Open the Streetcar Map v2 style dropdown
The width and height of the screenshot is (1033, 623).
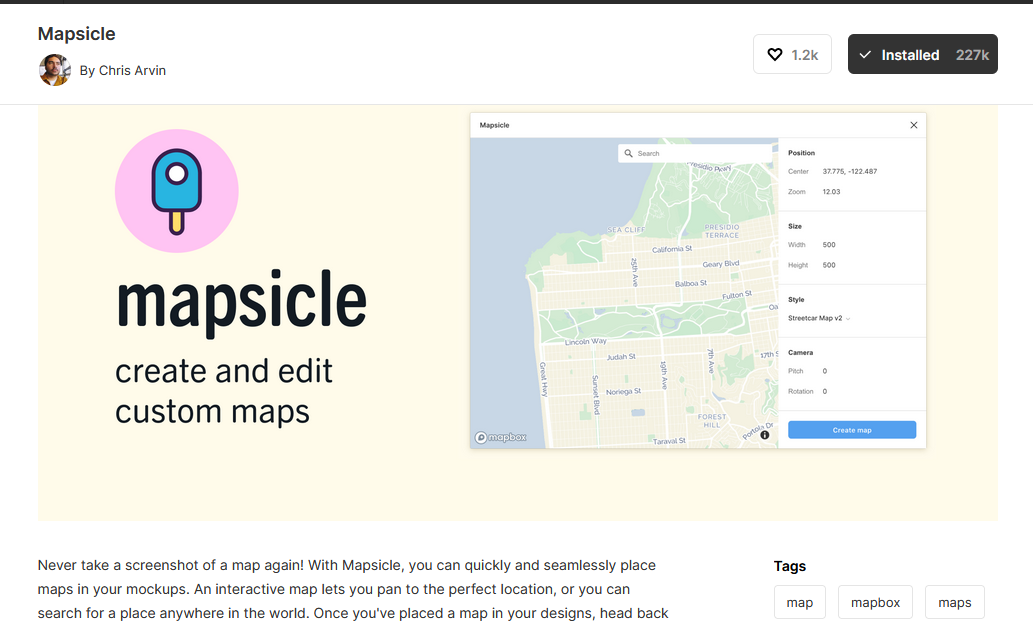tap(819, 318)
